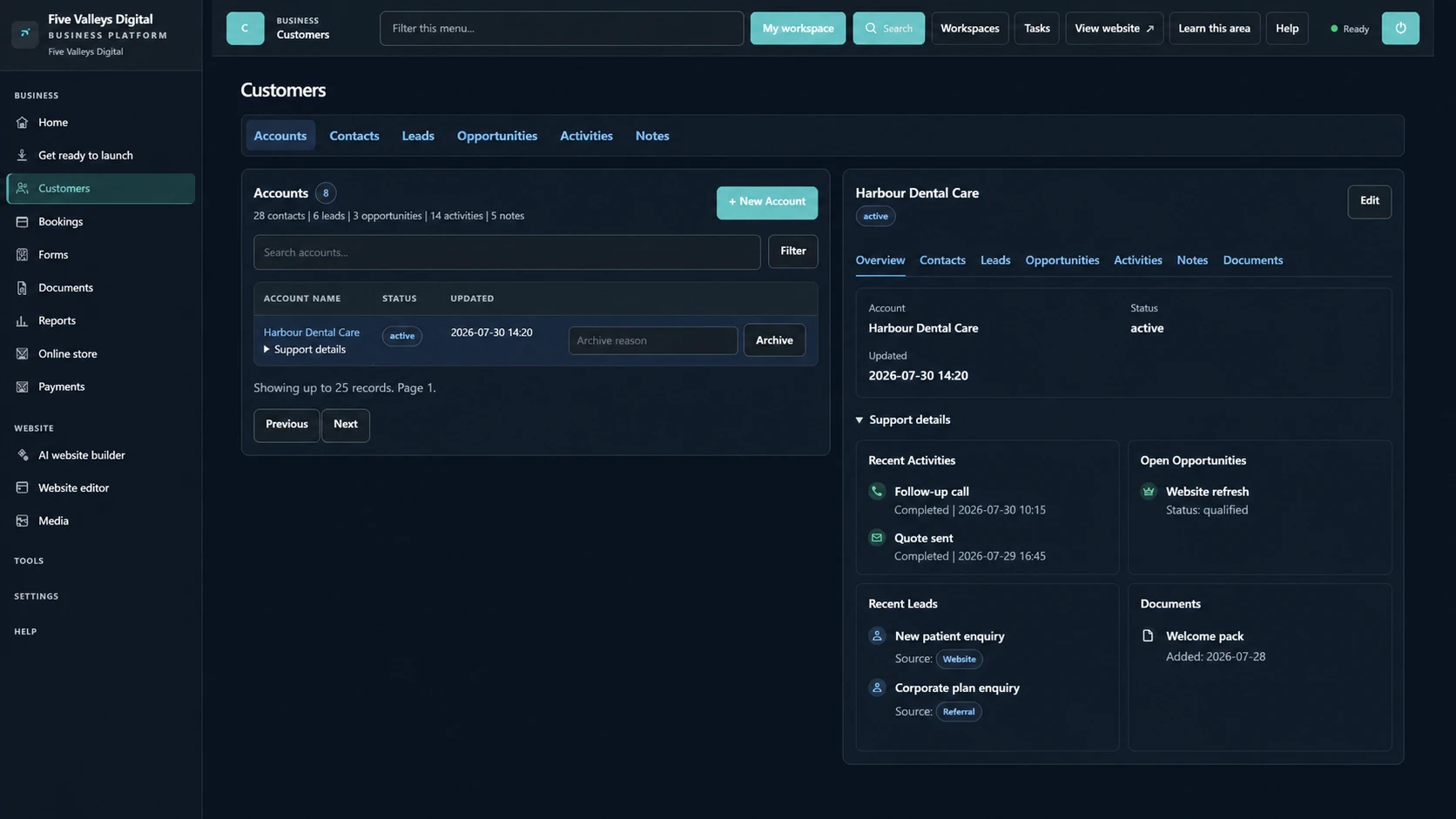1456x819 pixels.
Task: Open Opportunities tab in Harbour Dental Care panel
Action: coord(1062,260)
